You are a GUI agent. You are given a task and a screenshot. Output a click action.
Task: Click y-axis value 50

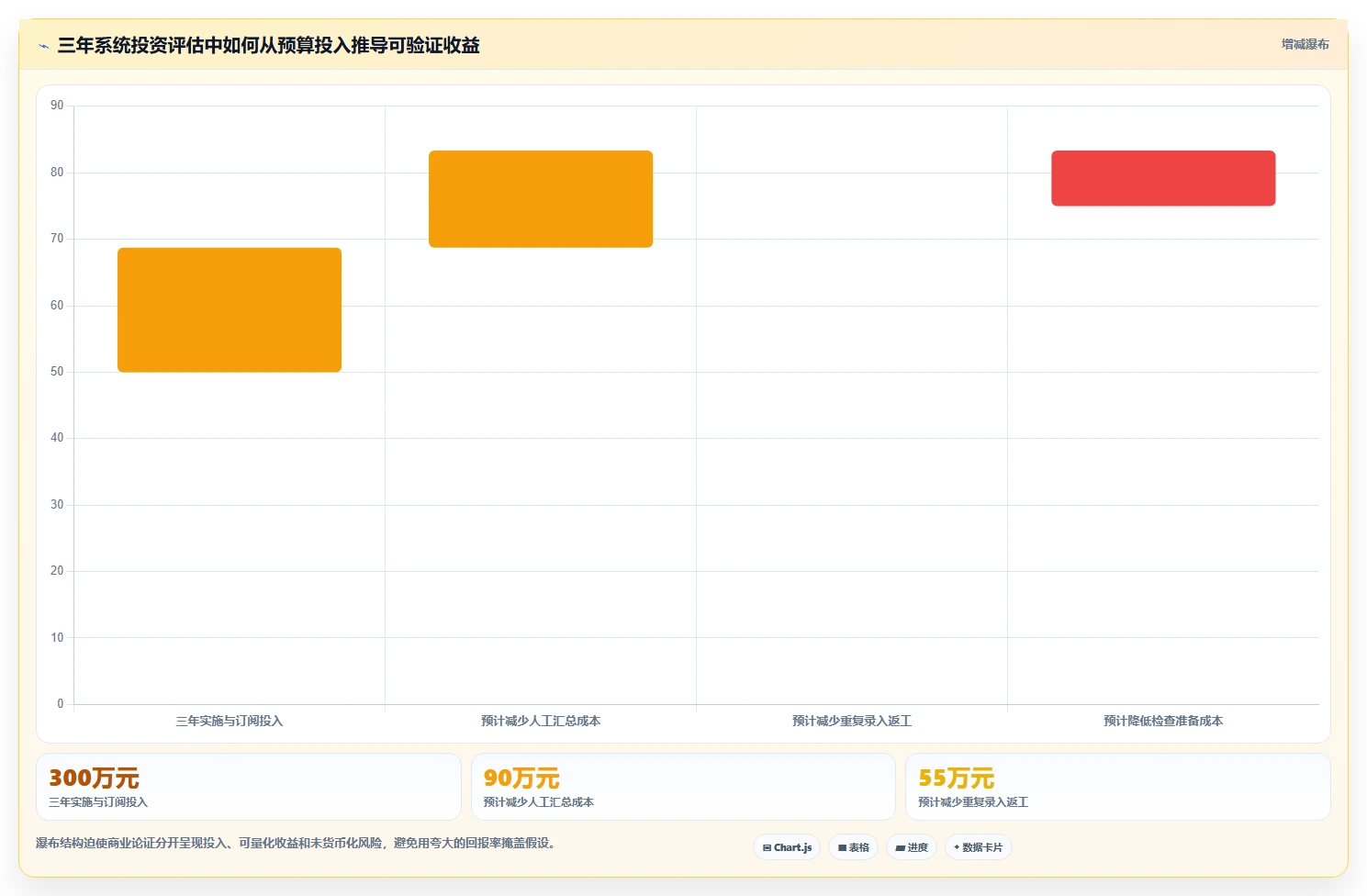click(57, 372)
